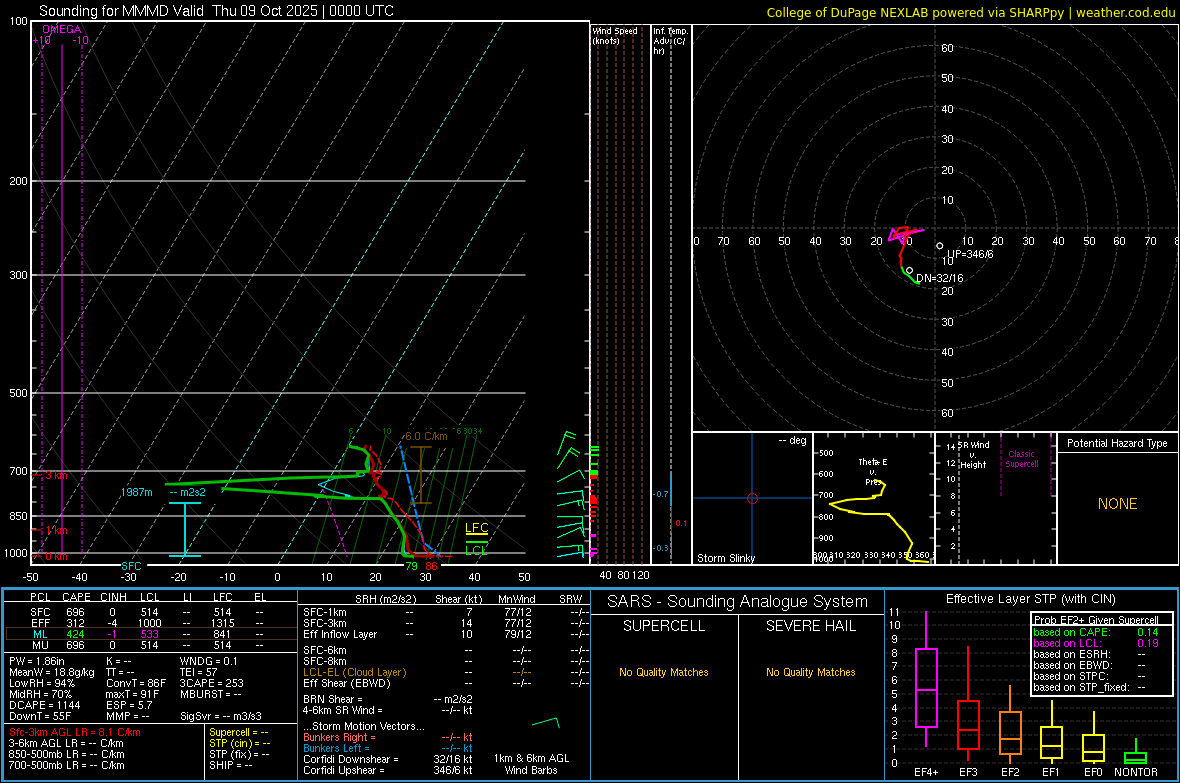
Task: Select the SR Wind v. Height inset label
Action: (x=973, y=455)
